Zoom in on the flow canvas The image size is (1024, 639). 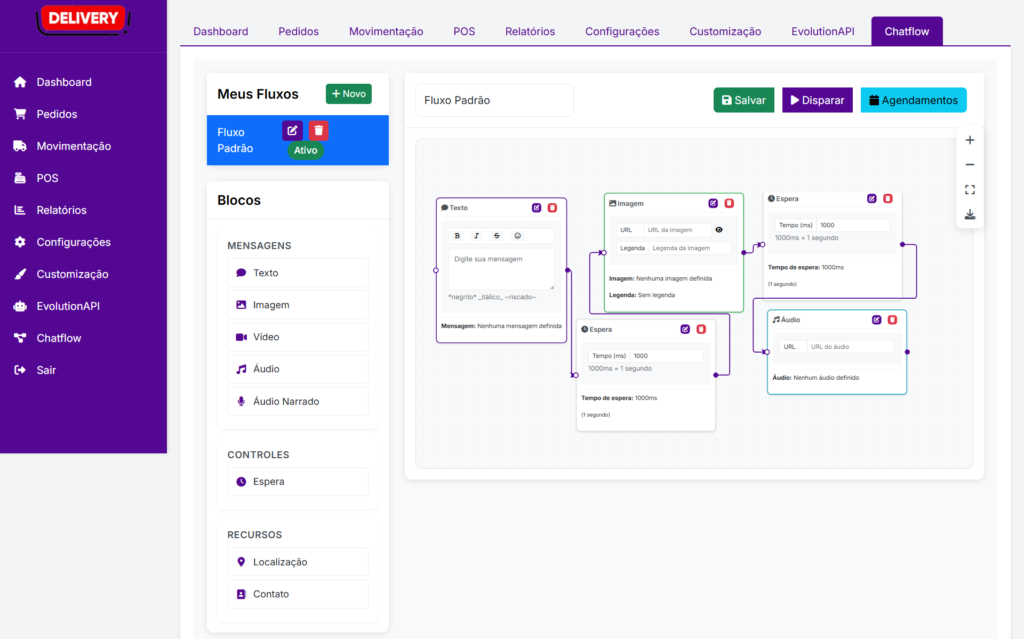(x=969, y=140)
